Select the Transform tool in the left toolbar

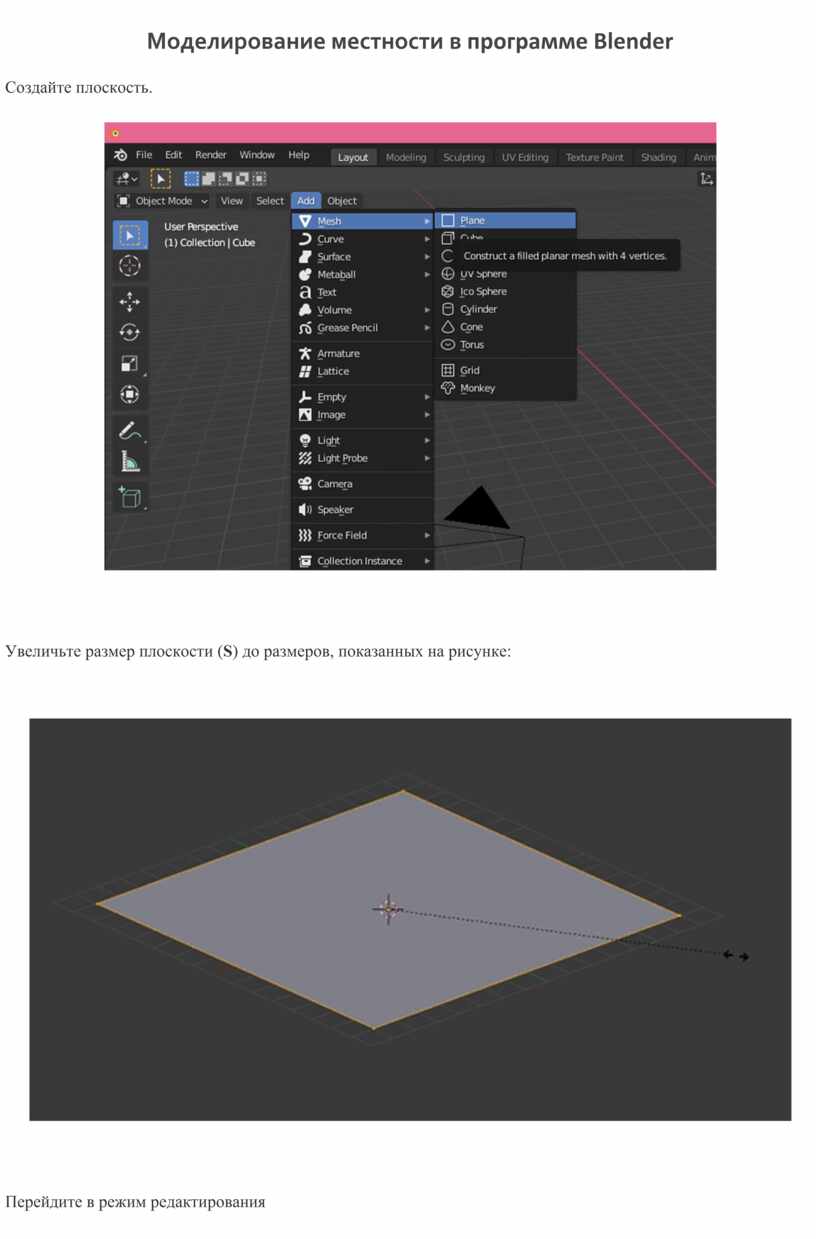click(130, 395)
